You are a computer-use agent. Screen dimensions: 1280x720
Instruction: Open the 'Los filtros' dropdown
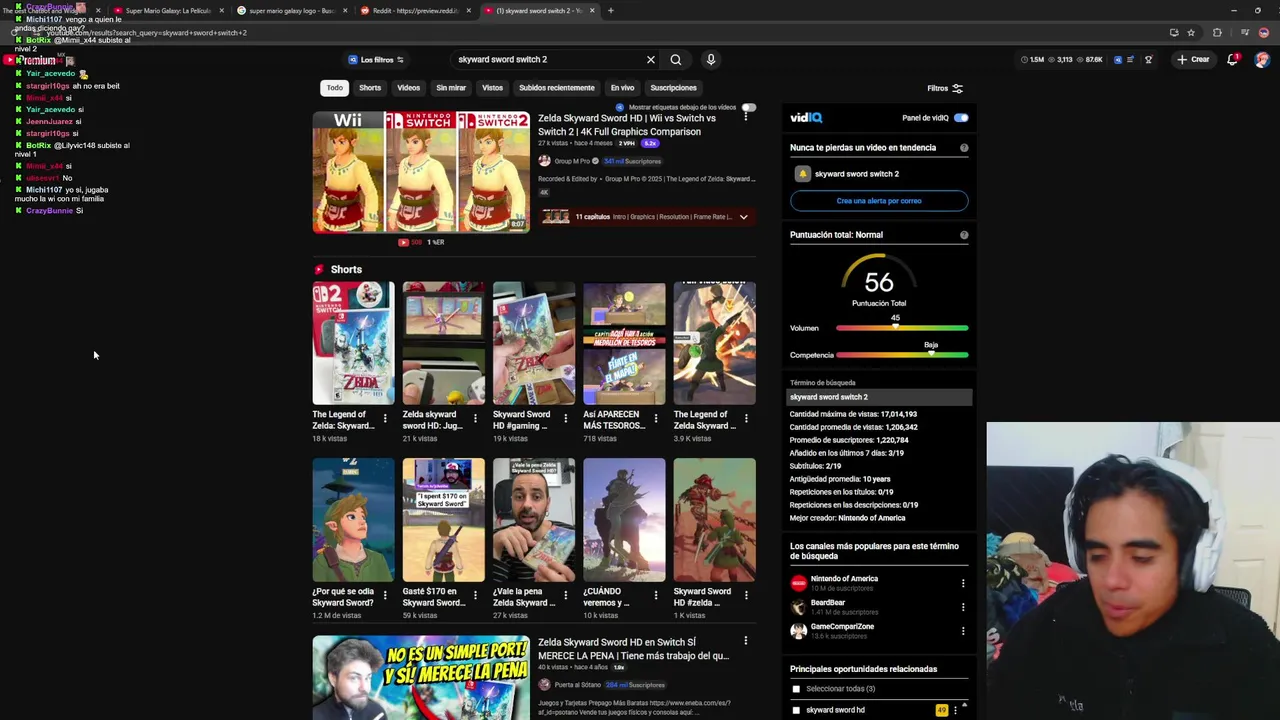(x=375, y=60)
